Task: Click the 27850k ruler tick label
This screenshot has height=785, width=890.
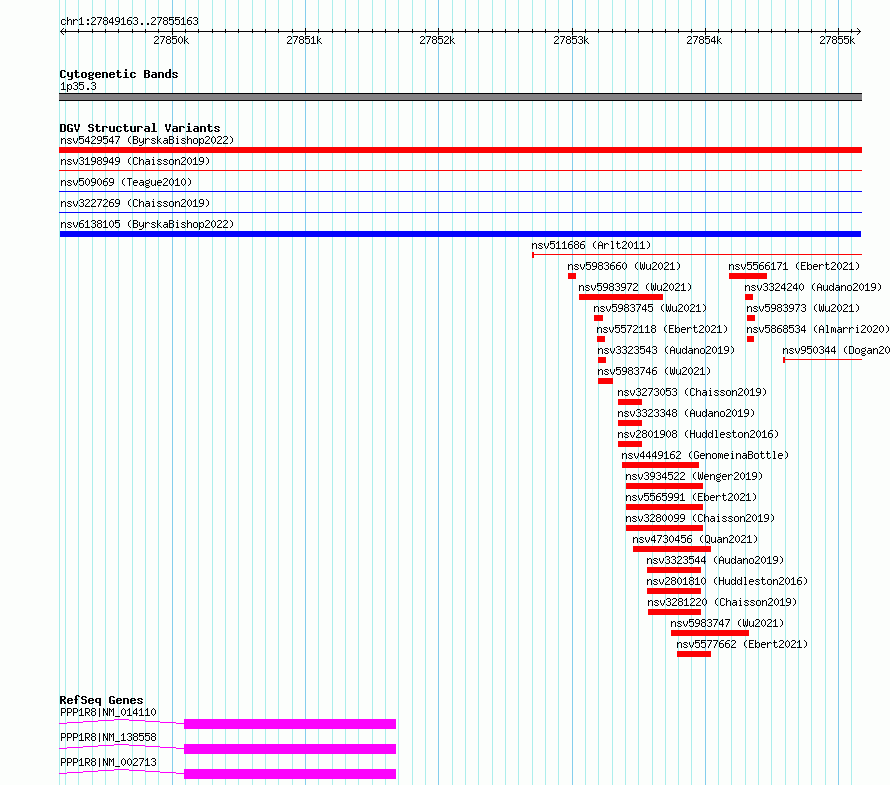Action: [171, 40]
